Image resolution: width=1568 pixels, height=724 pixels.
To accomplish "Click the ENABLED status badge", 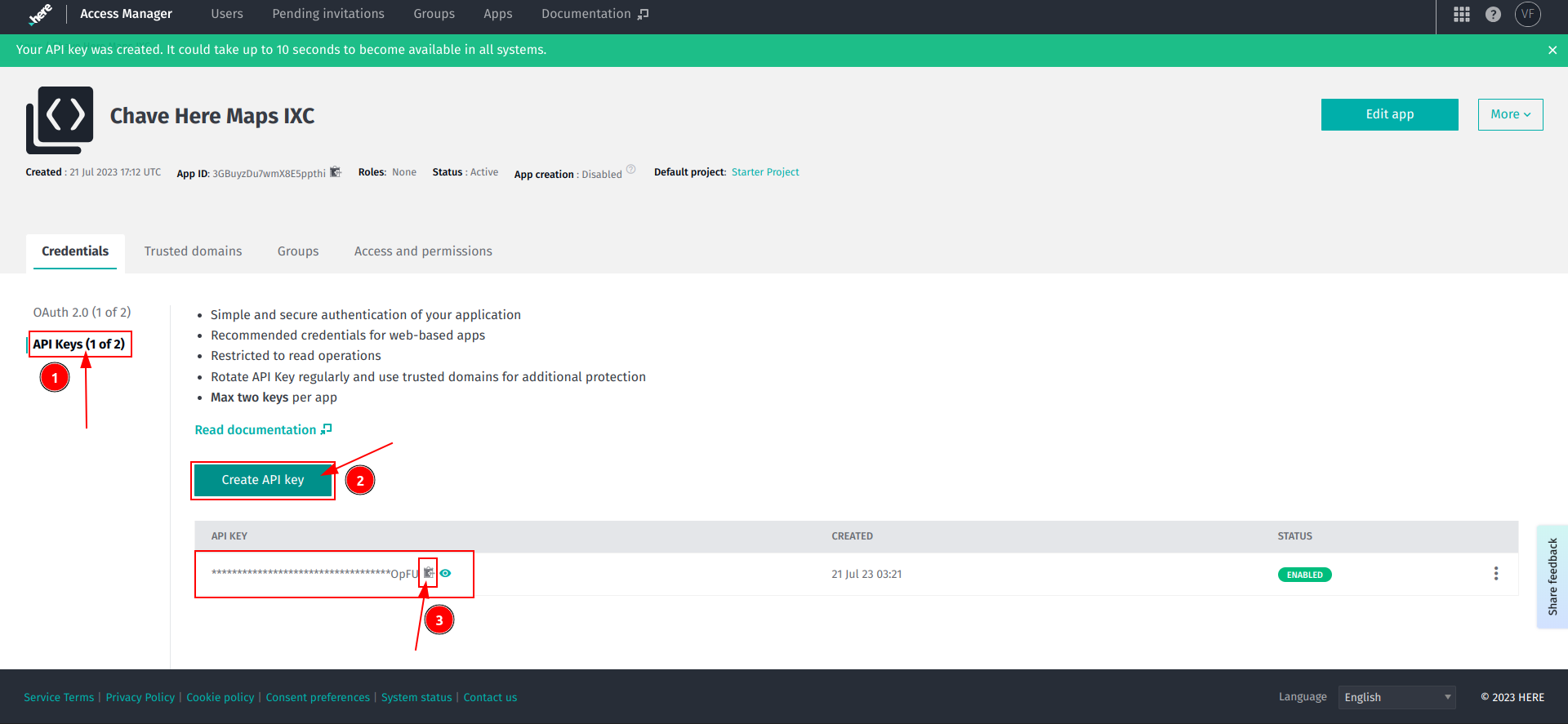I will tap(1304, 575).
